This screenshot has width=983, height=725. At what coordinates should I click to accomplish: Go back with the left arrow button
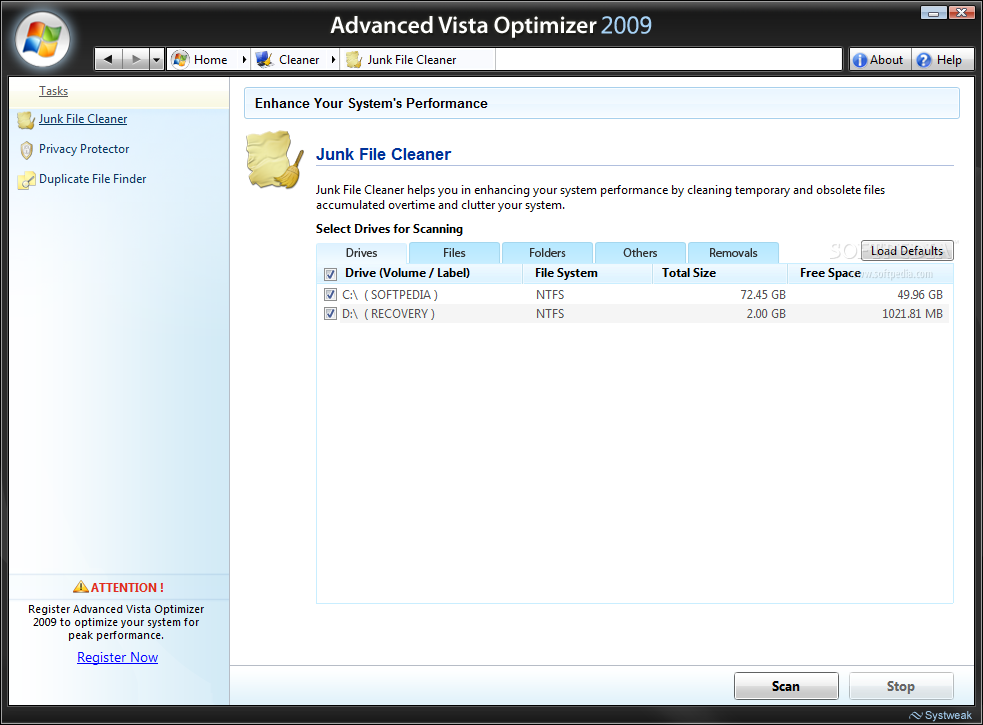pos(108,60)
